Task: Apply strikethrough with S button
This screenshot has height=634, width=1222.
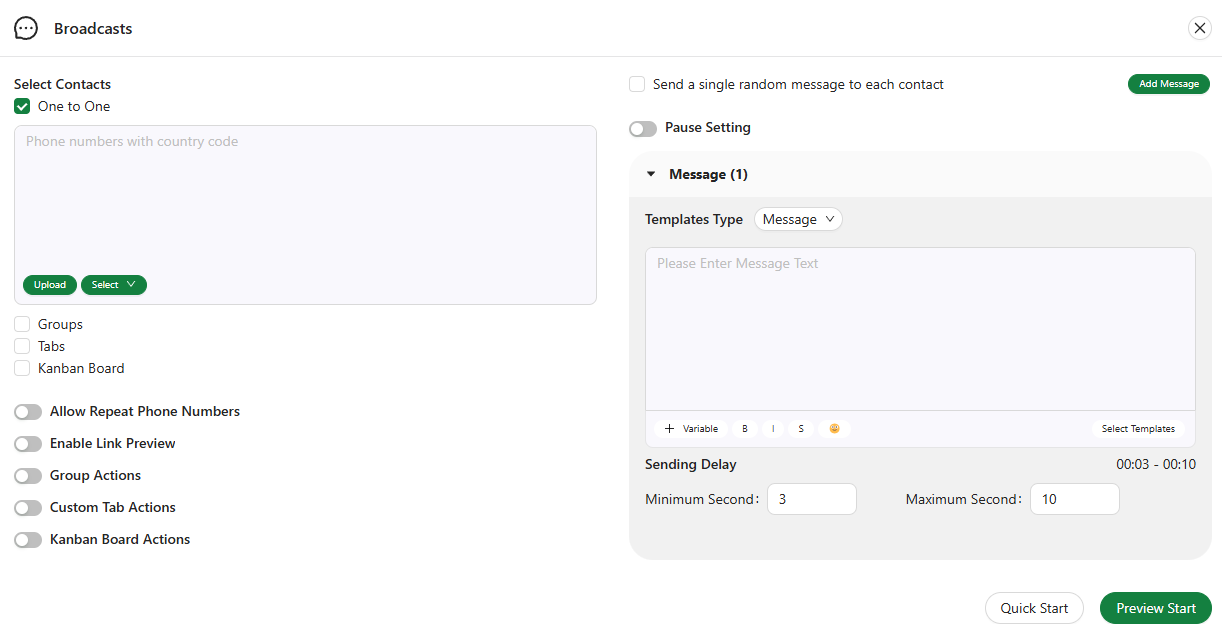Action: (x=800, y=429)
